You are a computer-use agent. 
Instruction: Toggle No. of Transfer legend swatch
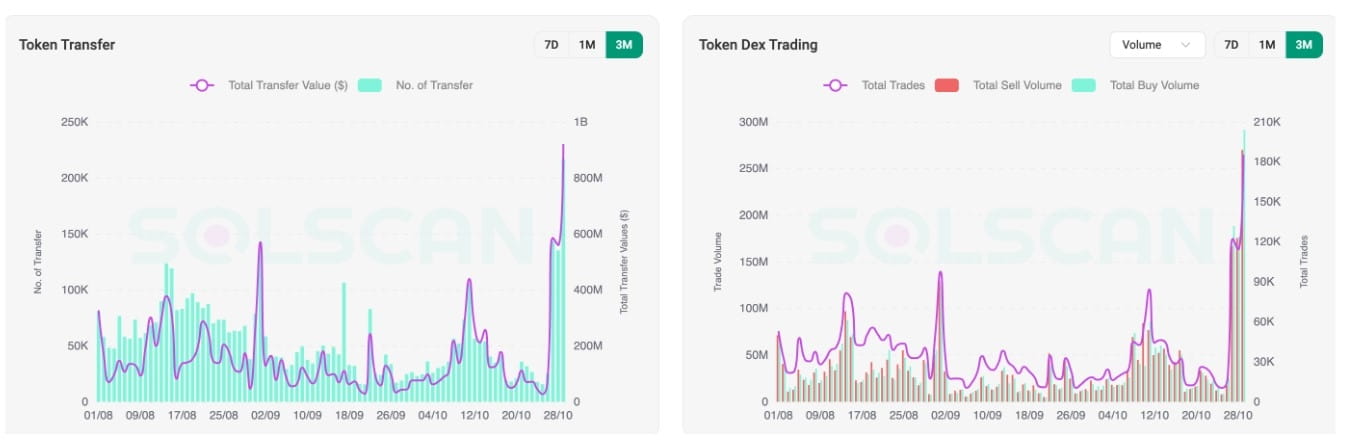tap(370, 86)
